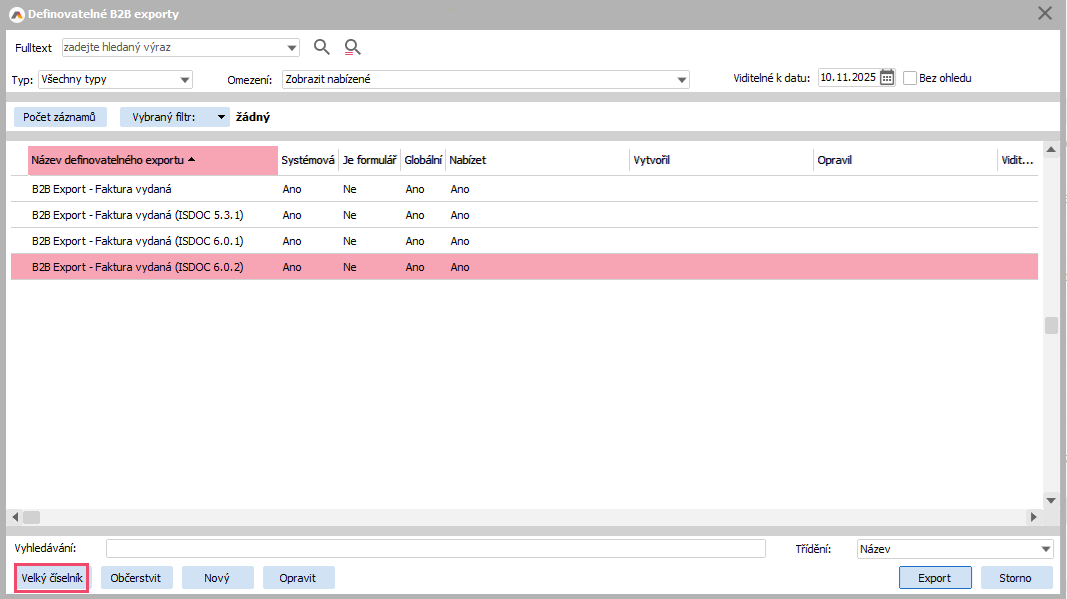Click the fulltext search magnifier icon
Image resolution: width=1067 pixels, height=599 pixels.
coord(322,47)
